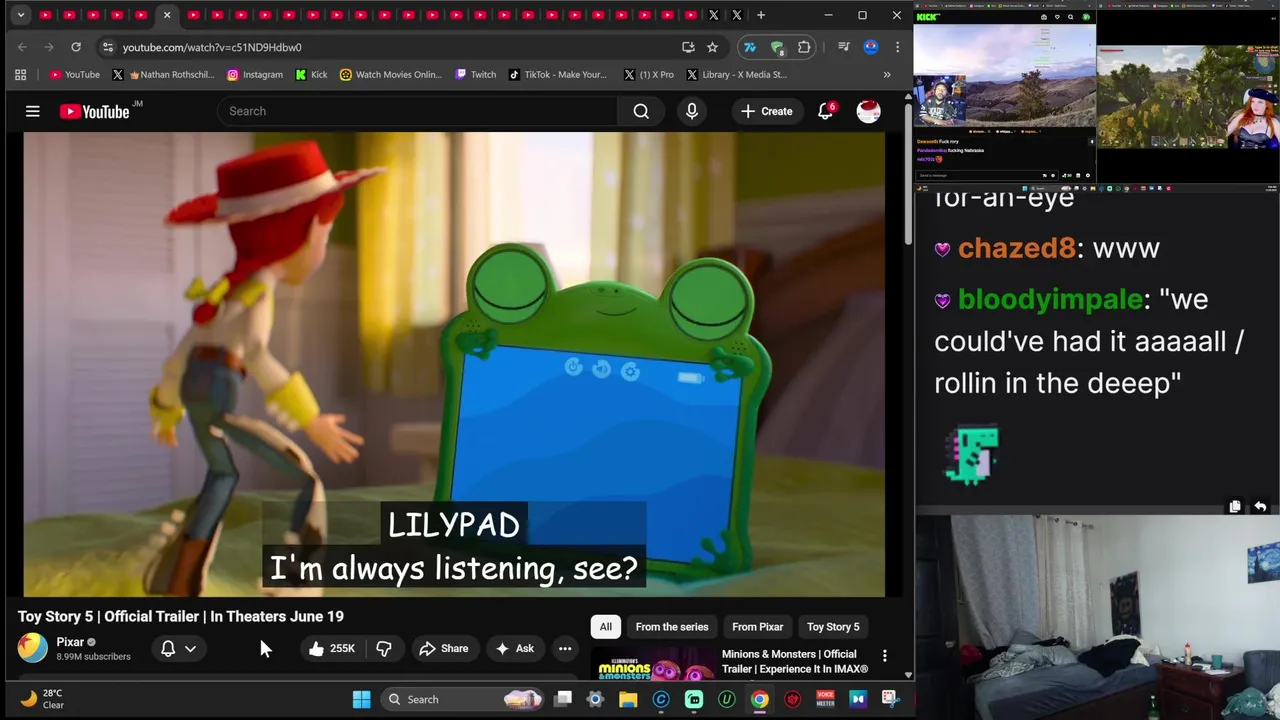The height and width of the screenshot is (720, 1280).
Task: Click the YouTube search magnifier button
Action: coord(641,111)
